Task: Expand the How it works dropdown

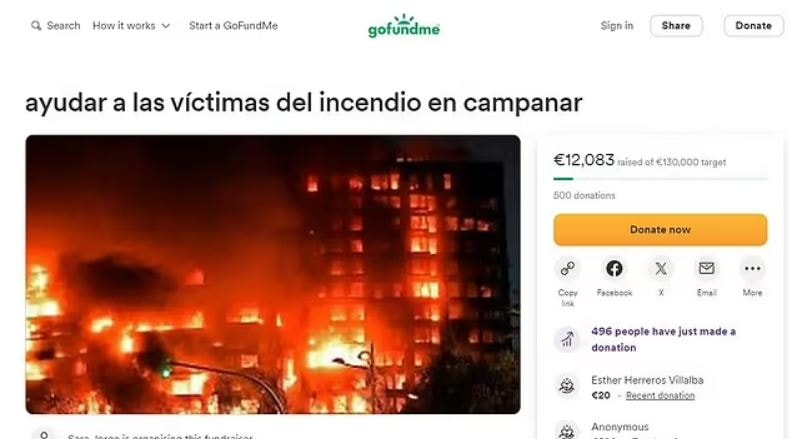Action: click(131, 26)
